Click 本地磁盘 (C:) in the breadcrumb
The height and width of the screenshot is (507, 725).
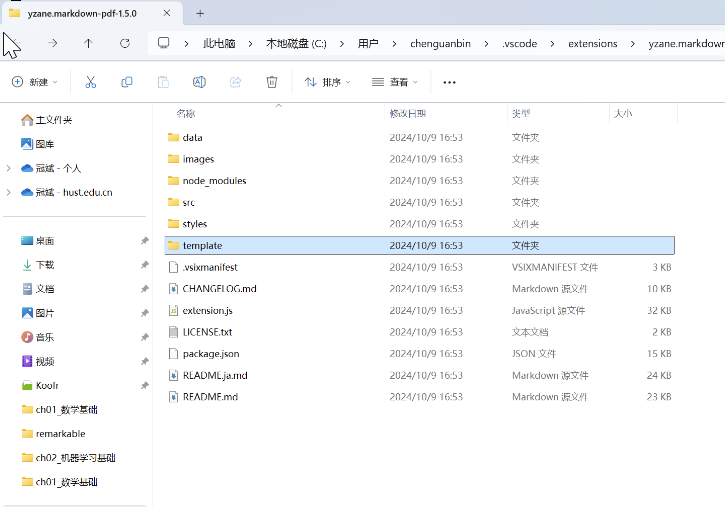pos(296,43)
